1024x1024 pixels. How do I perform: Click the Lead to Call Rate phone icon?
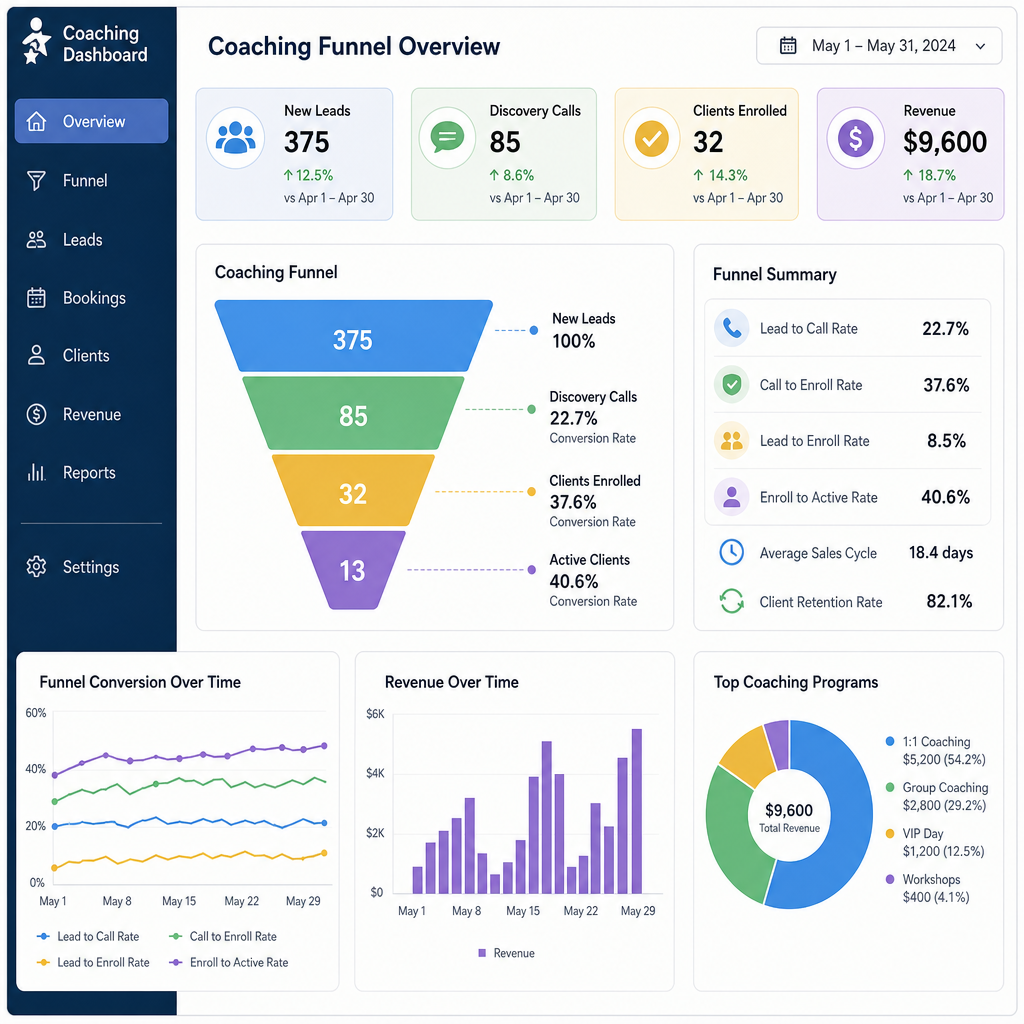pos(731,328)
